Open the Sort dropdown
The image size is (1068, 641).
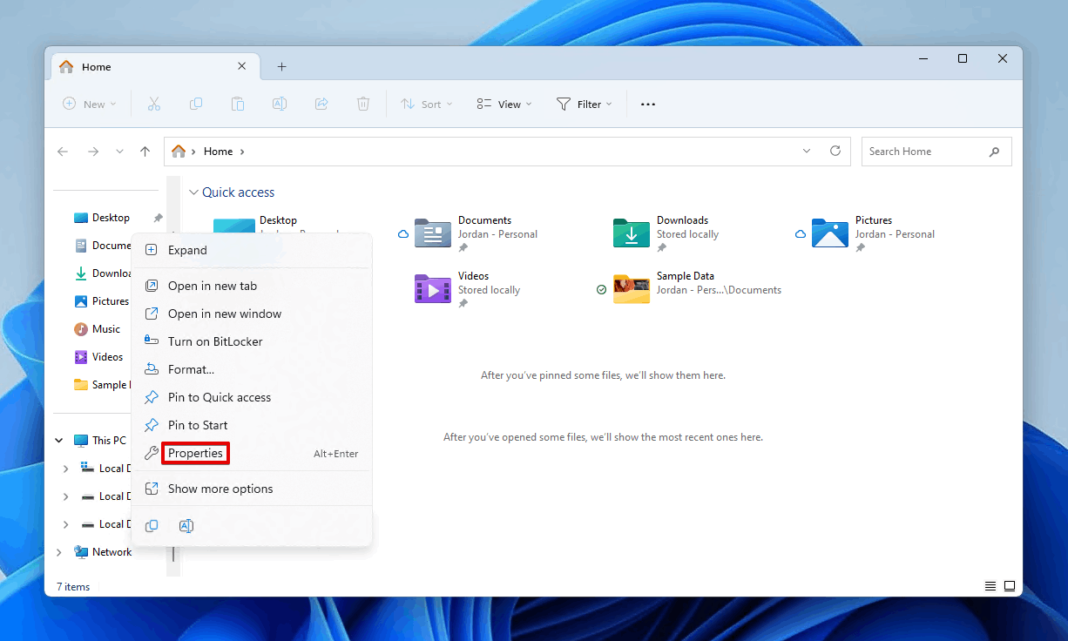pyautogui.click(x=426, y=103)
